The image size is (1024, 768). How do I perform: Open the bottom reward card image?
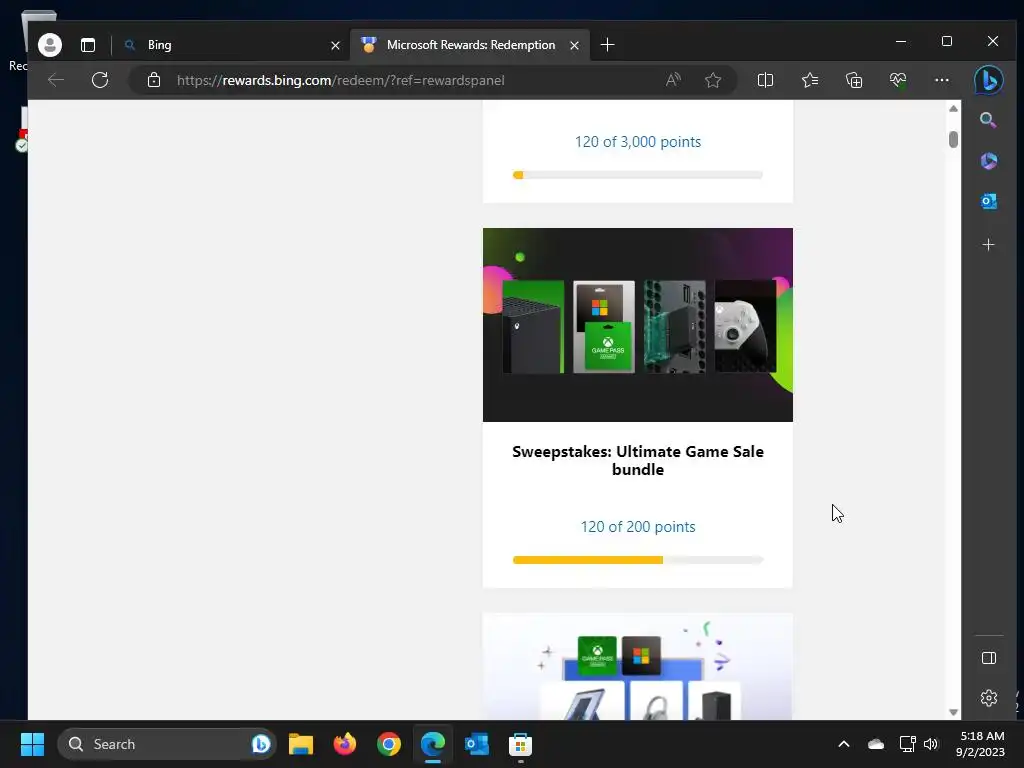pos(638,666)
